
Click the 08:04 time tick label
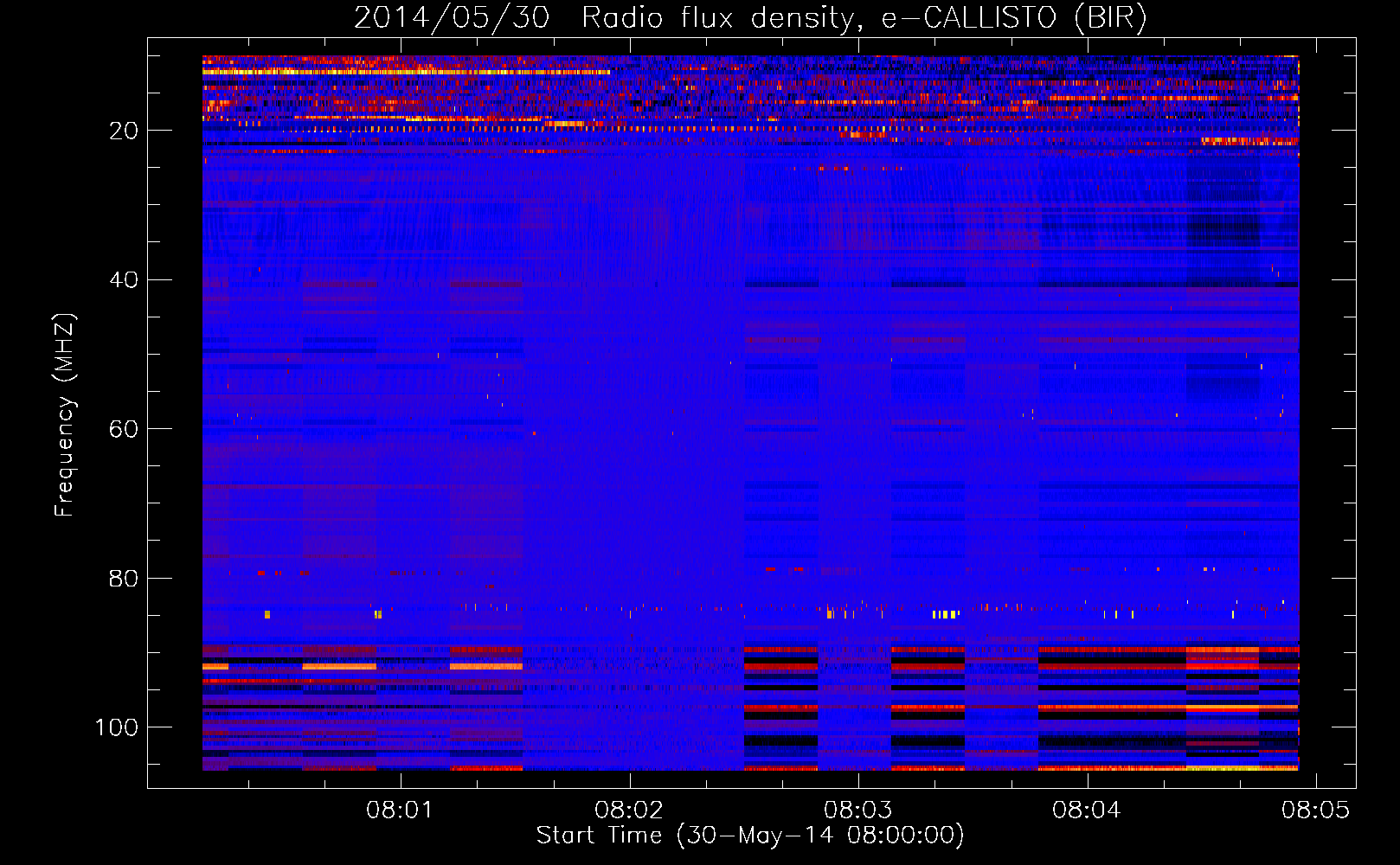tap(1086, 811)
